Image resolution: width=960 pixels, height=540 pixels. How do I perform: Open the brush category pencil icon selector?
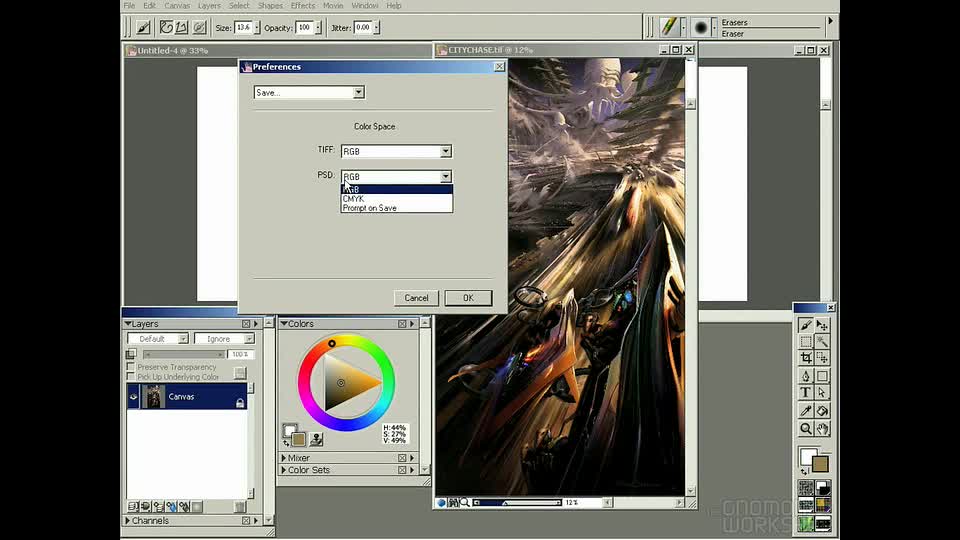(669, 27)
